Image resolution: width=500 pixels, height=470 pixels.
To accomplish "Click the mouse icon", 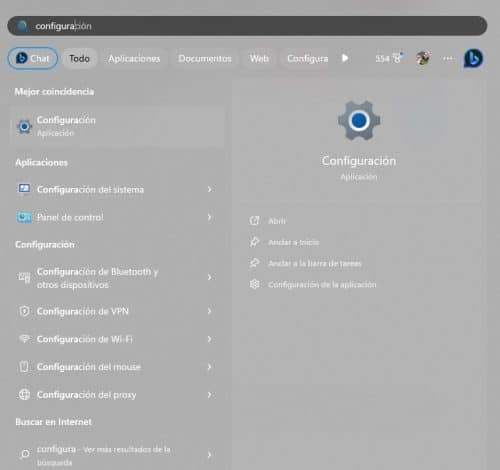I will click(x=24, y=367).
